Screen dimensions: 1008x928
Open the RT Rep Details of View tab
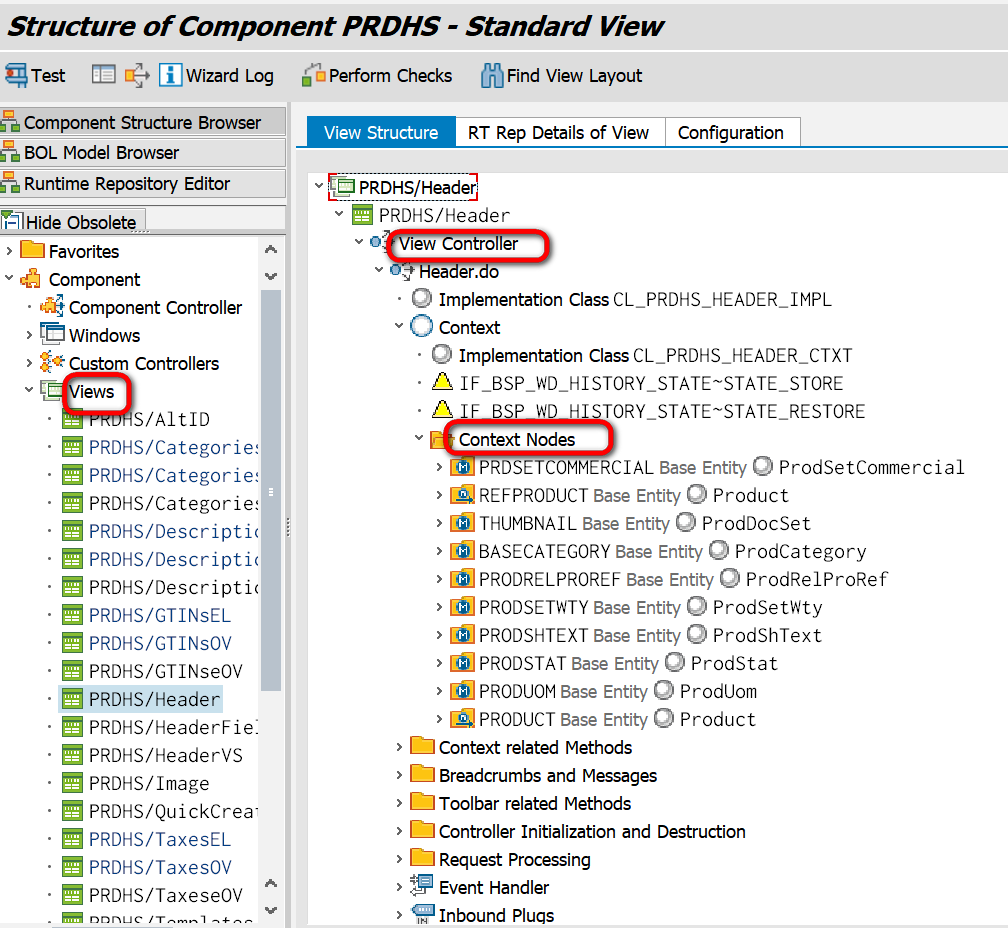coord(559,132)
